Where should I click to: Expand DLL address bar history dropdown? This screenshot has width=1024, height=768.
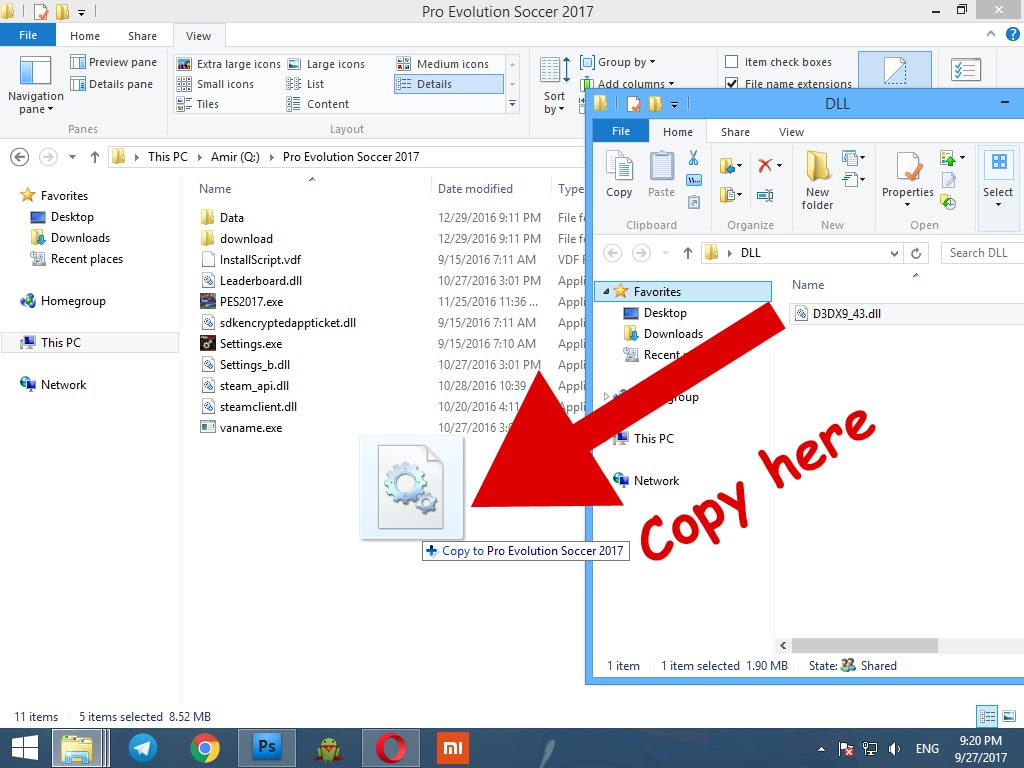click(x=894, y=253)
